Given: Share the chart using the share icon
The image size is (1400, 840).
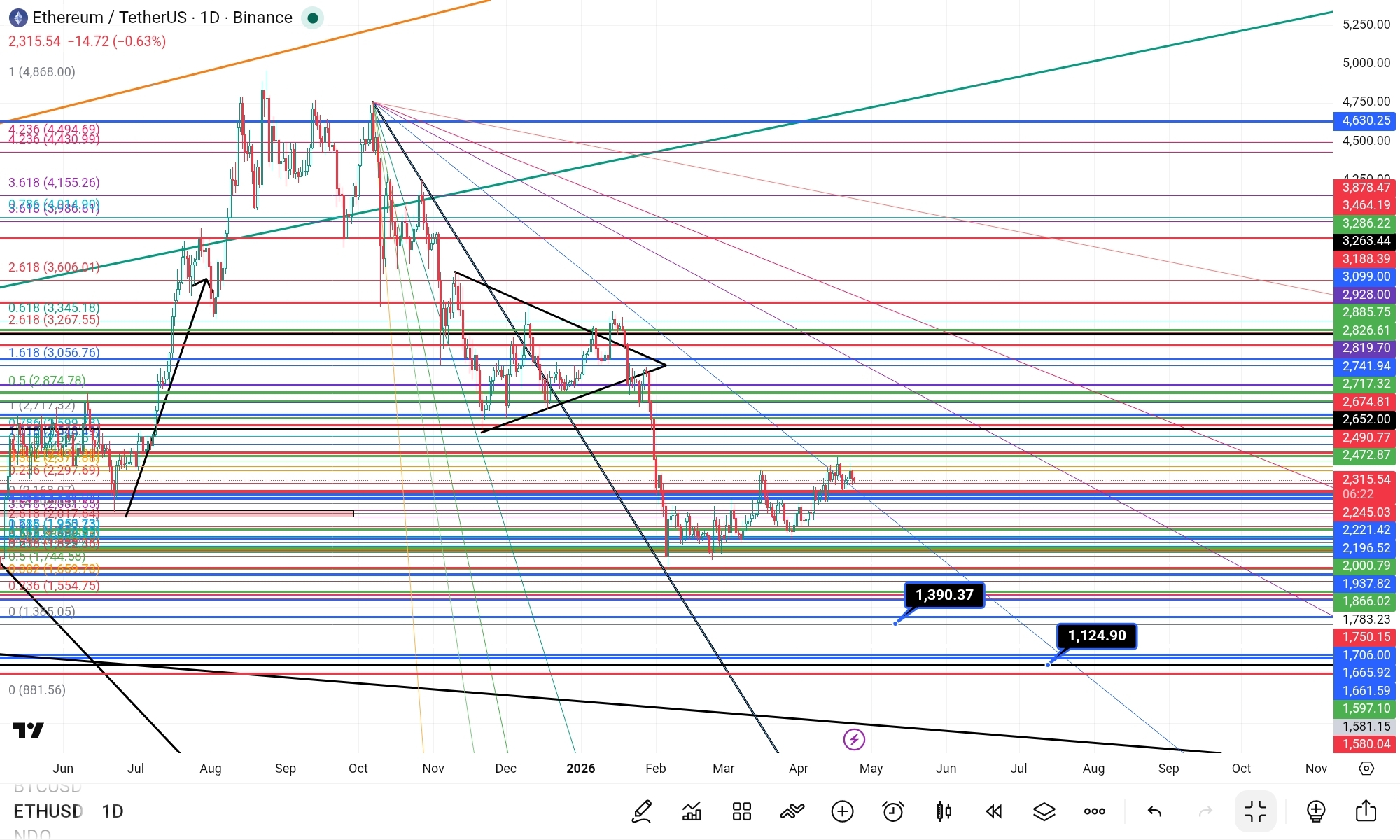Looking at the screenshot, I should [1366, 811].
